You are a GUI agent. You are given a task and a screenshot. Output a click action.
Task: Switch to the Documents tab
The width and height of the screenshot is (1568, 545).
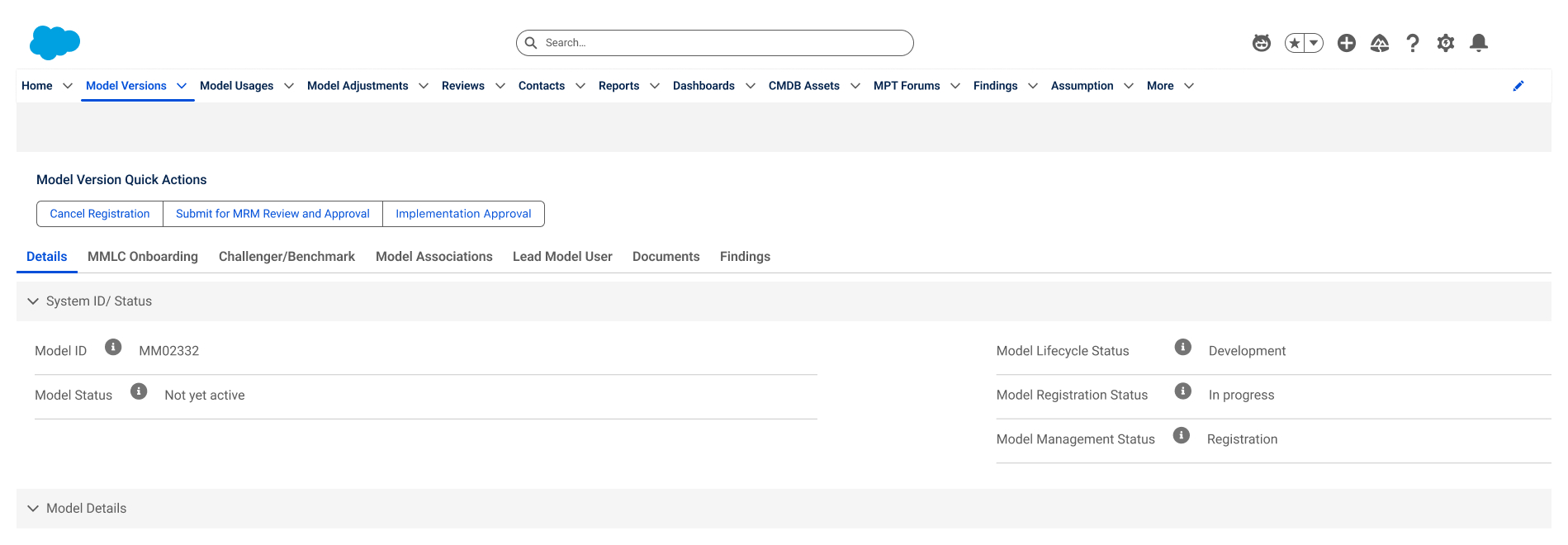666,257
